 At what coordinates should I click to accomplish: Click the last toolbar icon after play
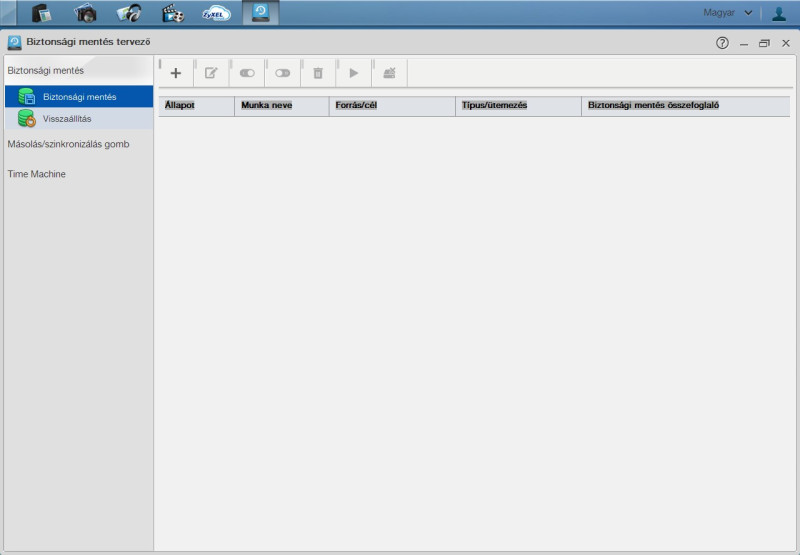(x=389, y=73)
